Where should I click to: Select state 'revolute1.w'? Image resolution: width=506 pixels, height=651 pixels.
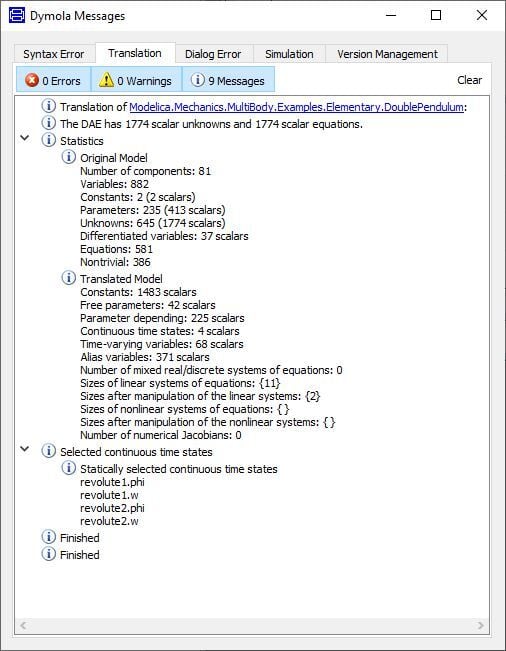point(109,495)
